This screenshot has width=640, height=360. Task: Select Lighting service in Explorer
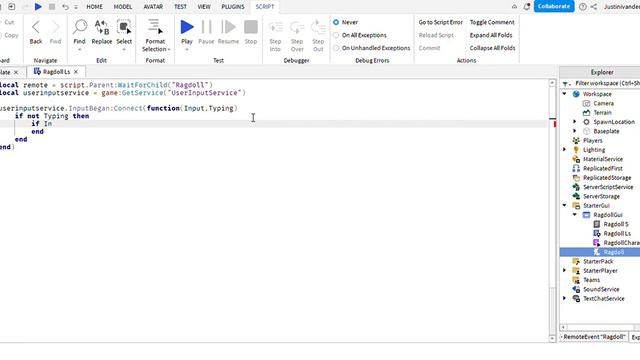pos(594,150)
